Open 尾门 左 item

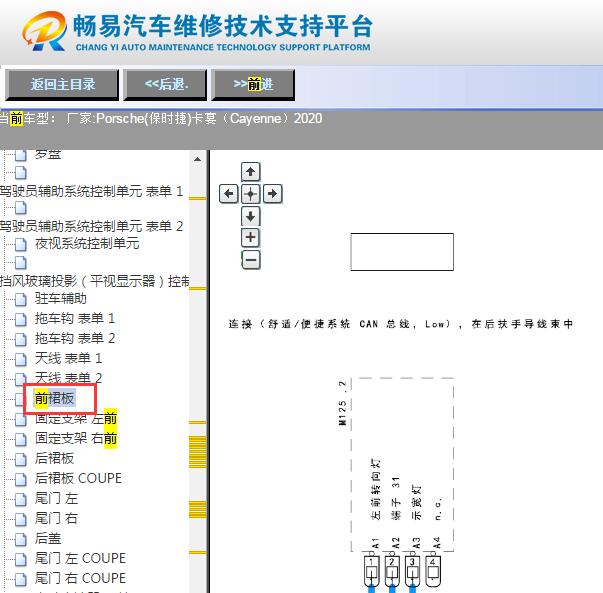[x=56, y=498]
